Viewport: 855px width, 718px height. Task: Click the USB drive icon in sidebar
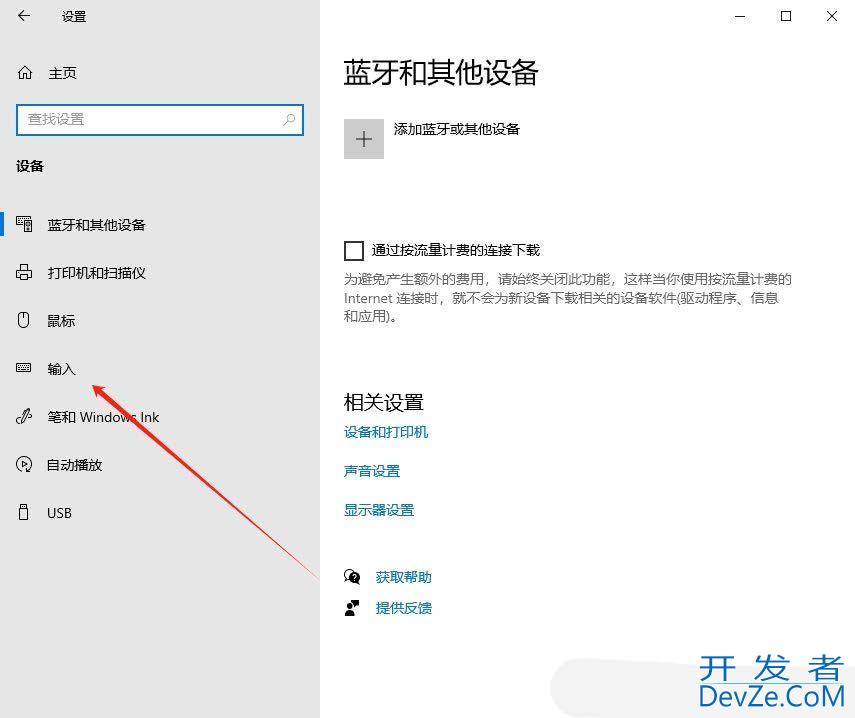(x=25, y=513)
